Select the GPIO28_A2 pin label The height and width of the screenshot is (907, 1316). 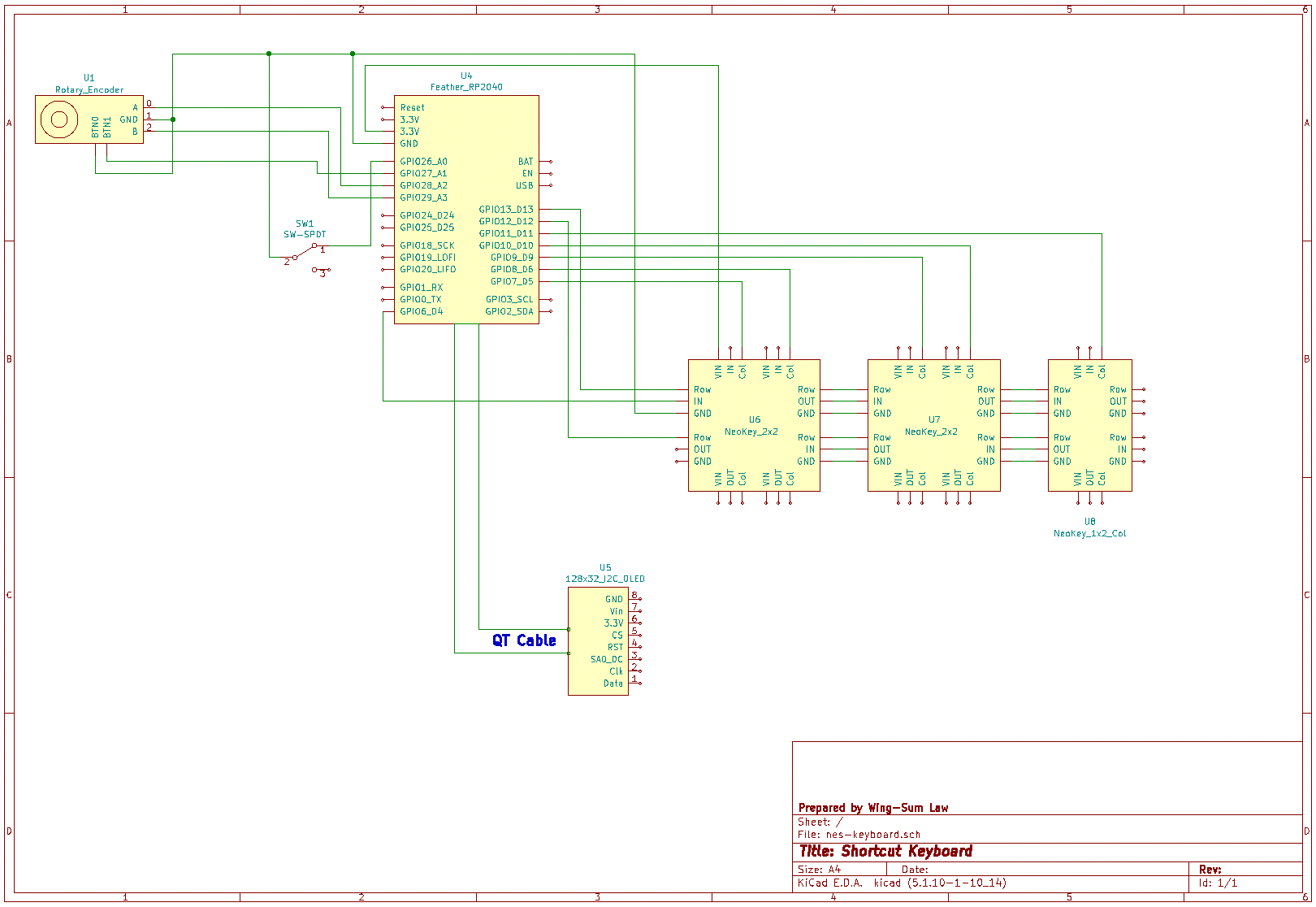point(423,185)
